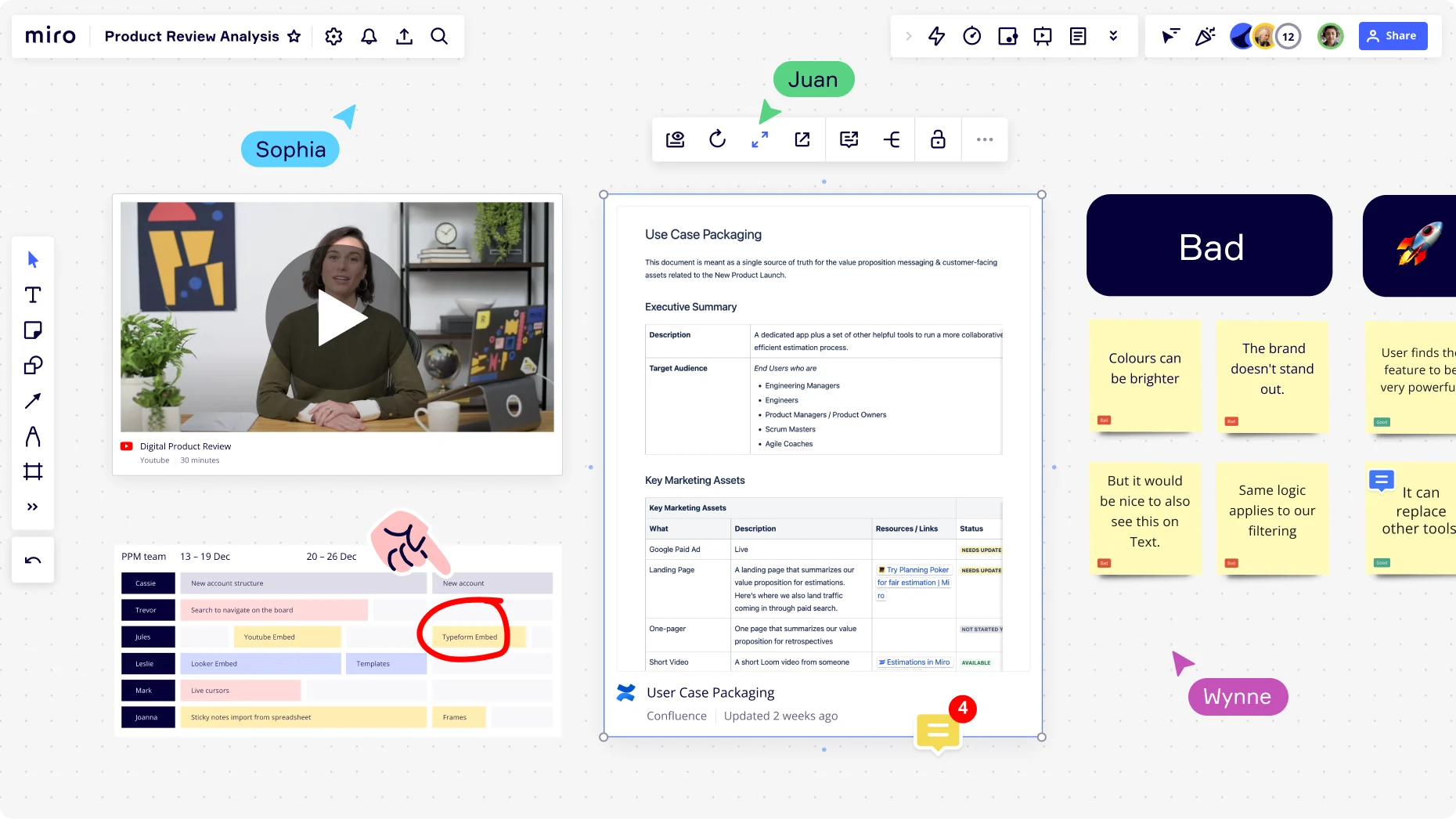1456x819 pixels.
Task: Play the Digital Product Review video
Action: pos(337,317)
